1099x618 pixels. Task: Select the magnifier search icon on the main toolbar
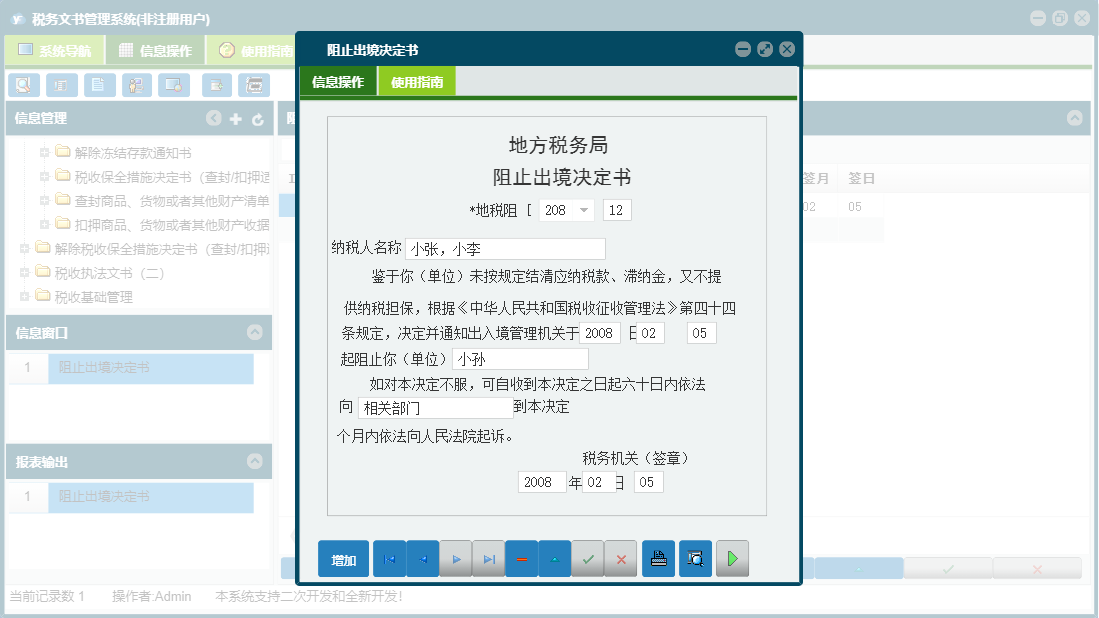click(x=22, y=85)
